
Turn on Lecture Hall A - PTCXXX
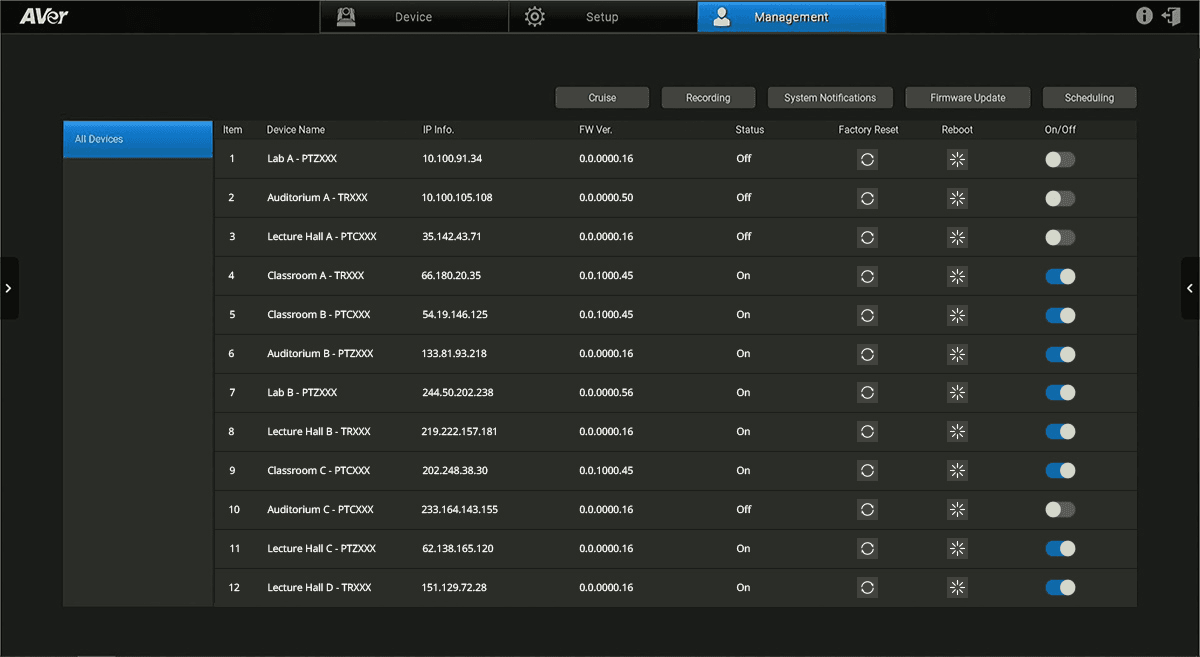1060,237
